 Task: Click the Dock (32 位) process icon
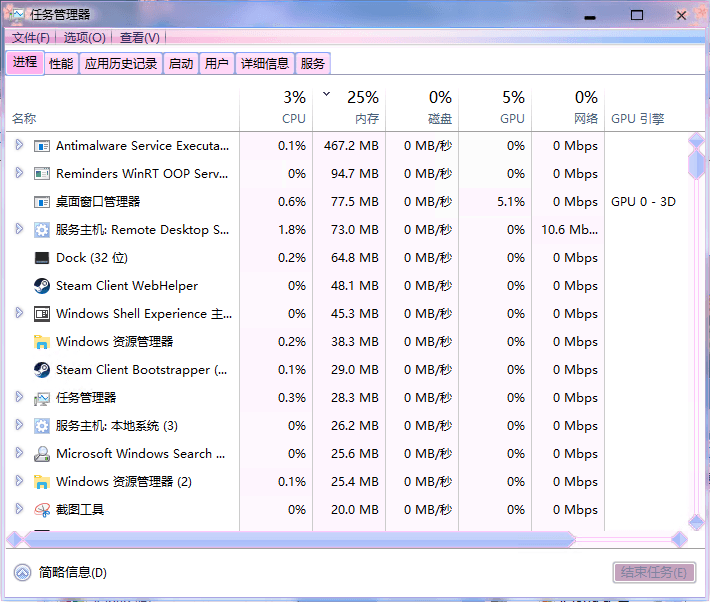[x=42, y=258]
